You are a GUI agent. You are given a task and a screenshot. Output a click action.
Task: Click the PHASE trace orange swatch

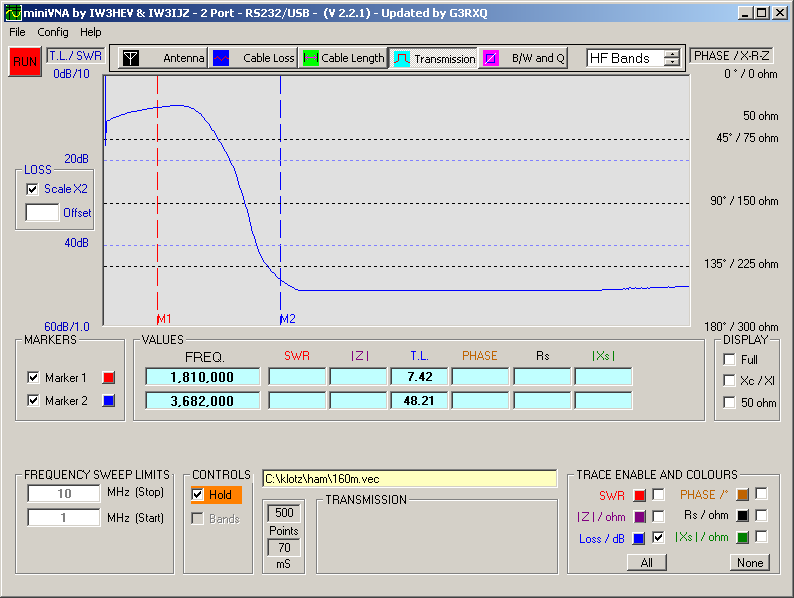click(x=743, y=495)
